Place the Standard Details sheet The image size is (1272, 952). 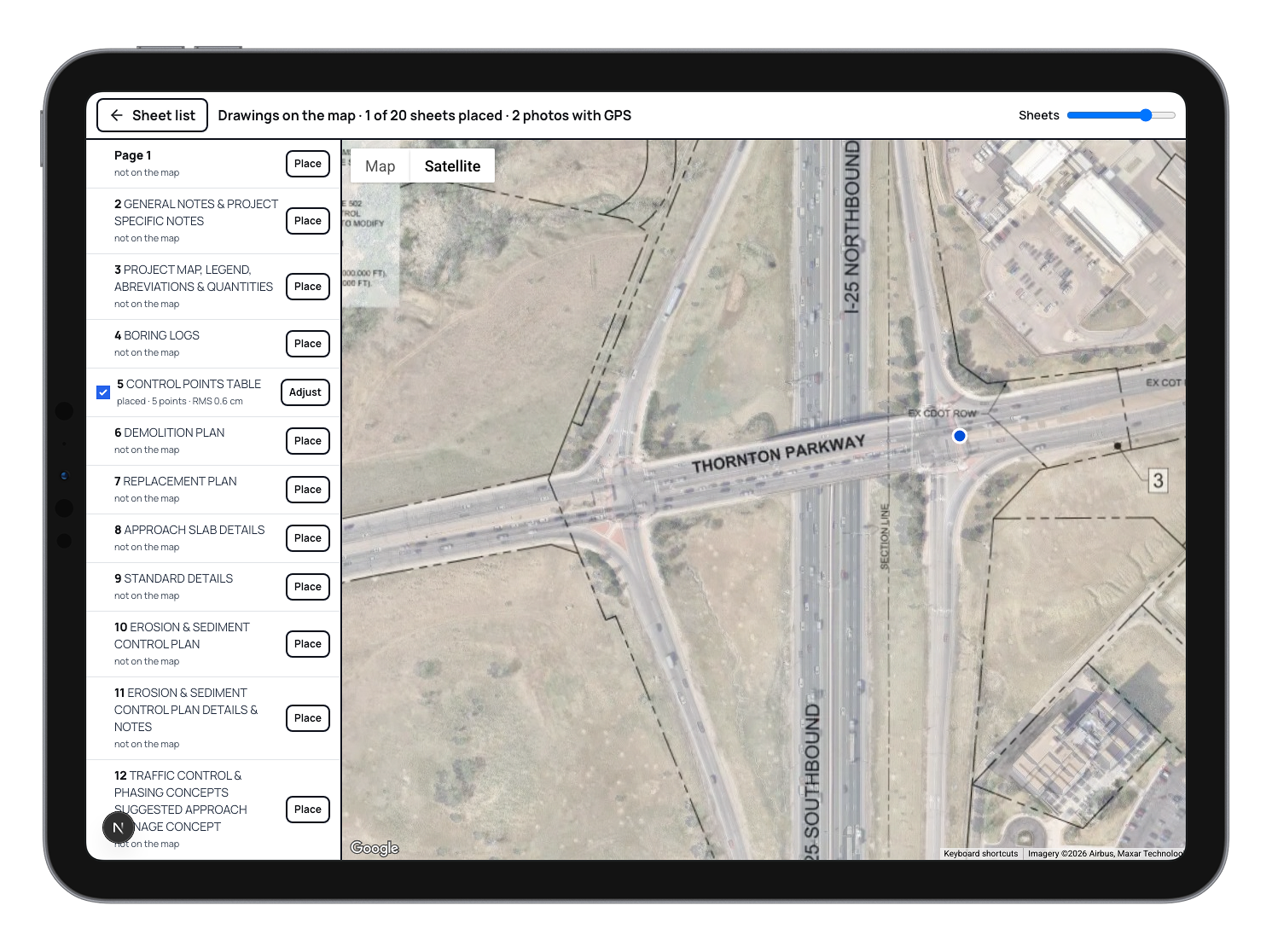click(x=308, y=587)
